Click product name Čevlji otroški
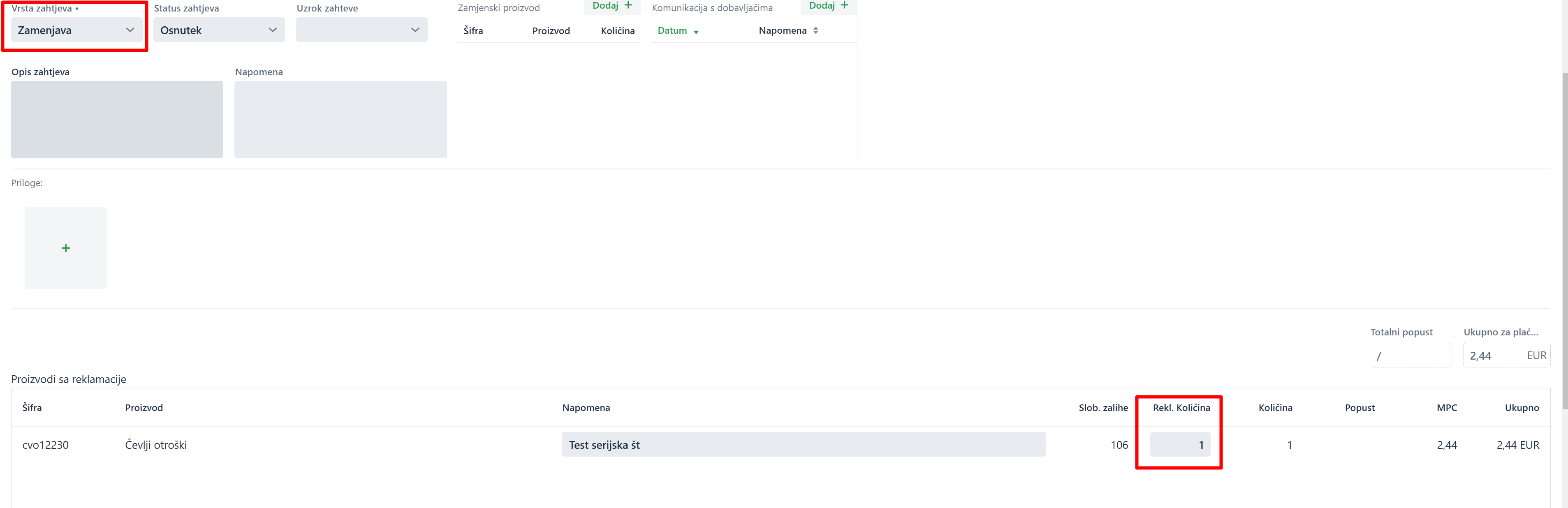The width and height of the screenshot is (1568, 508). [x=156, y=445]
